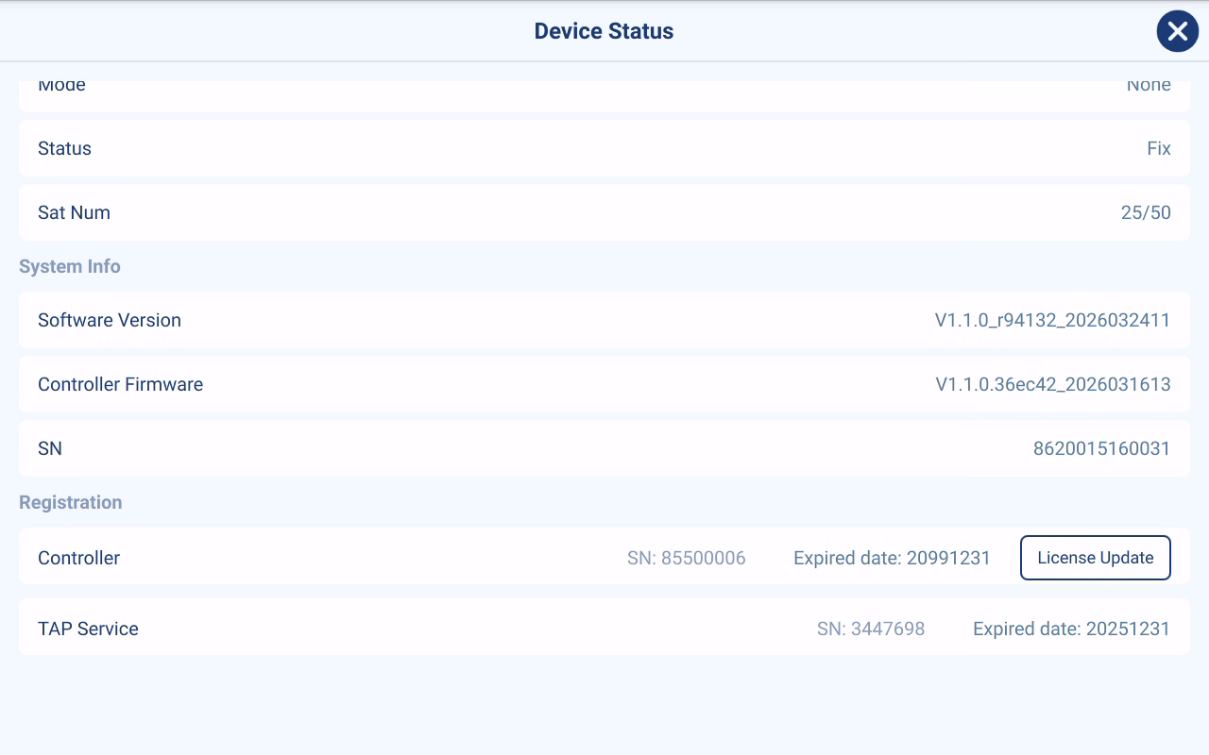Select the Sat Num label
The height and width of the screenshot is (755, 1209).
point(74,212)
